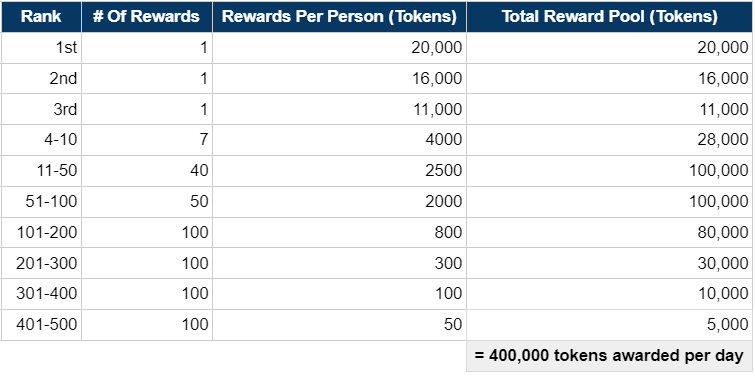Select the Total Reward Pool (Tokens) header

tap(610, 17)
